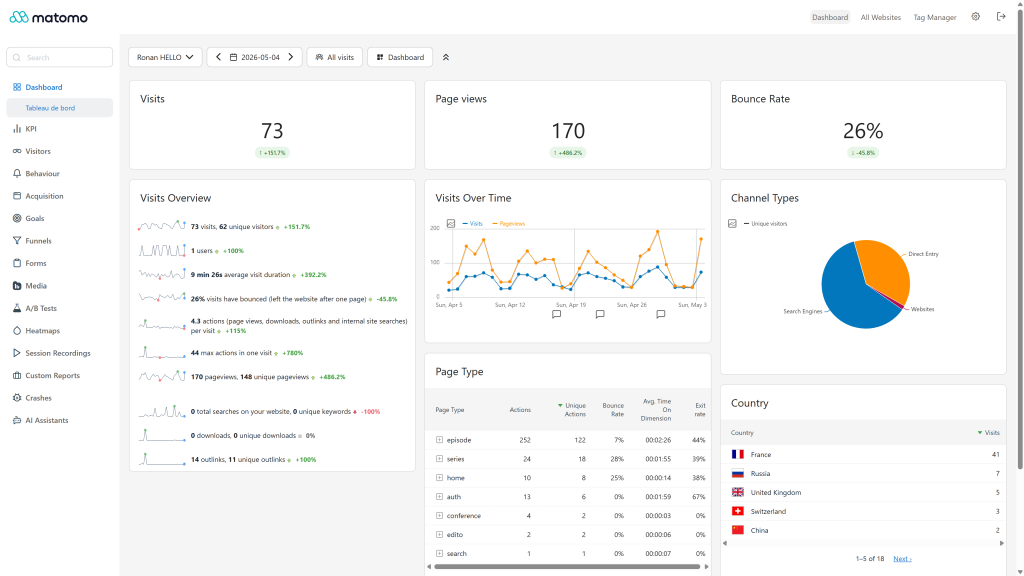Open the Heatmaps sidebar section
This screenshot has height=576, width=1024.
tap(42, 330)
